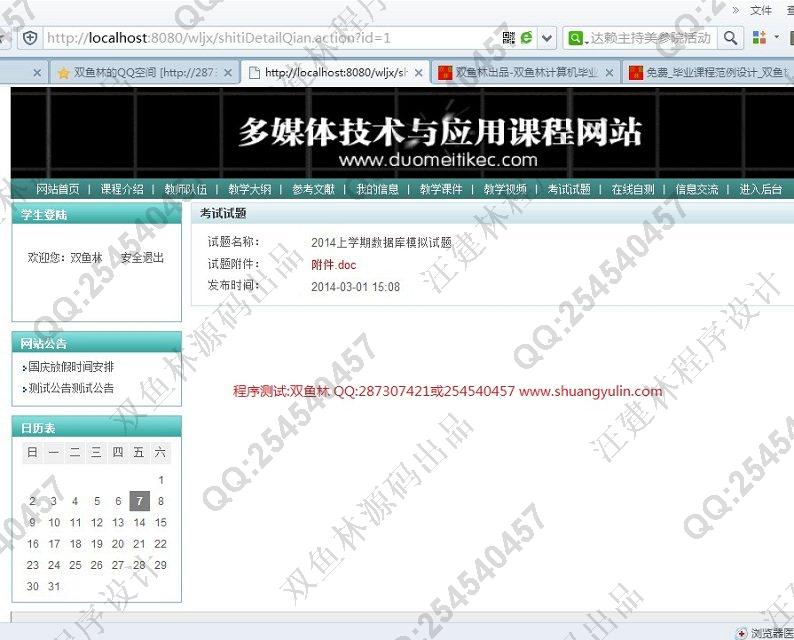794x640 pixels.
Task: Select highlighted day 7 in the calendar
Action: [139, 501]
